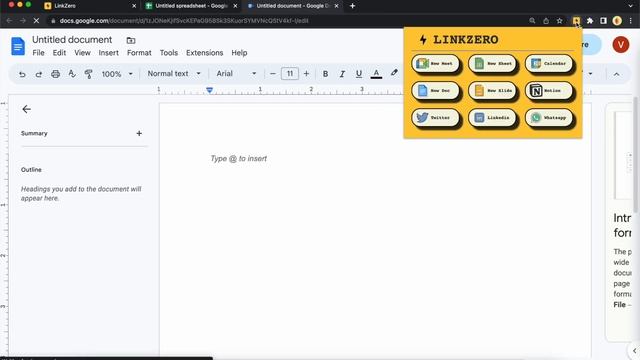Run spelling and grammar check
This screenshot has width=640, height=360.
click(x=72, y=74)
